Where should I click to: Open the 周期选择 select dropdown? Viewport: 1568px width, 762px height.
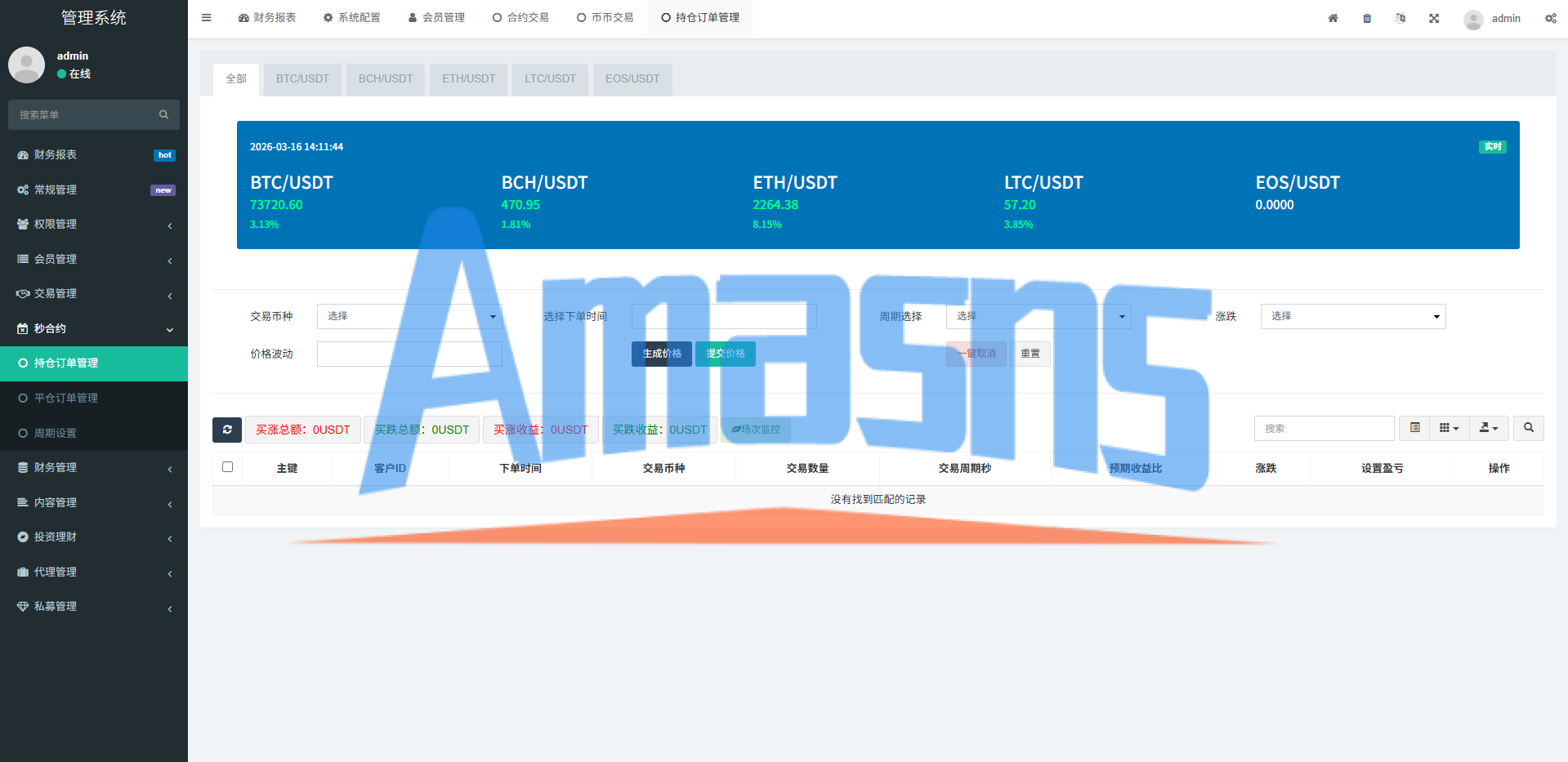[x=1039, y=316]
